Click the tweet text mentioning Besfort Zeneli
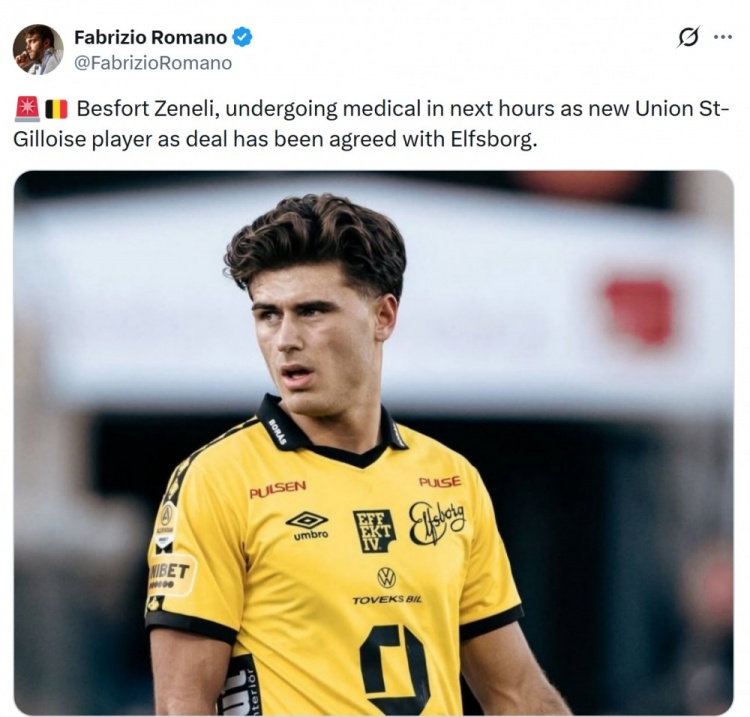 (371, 124)
